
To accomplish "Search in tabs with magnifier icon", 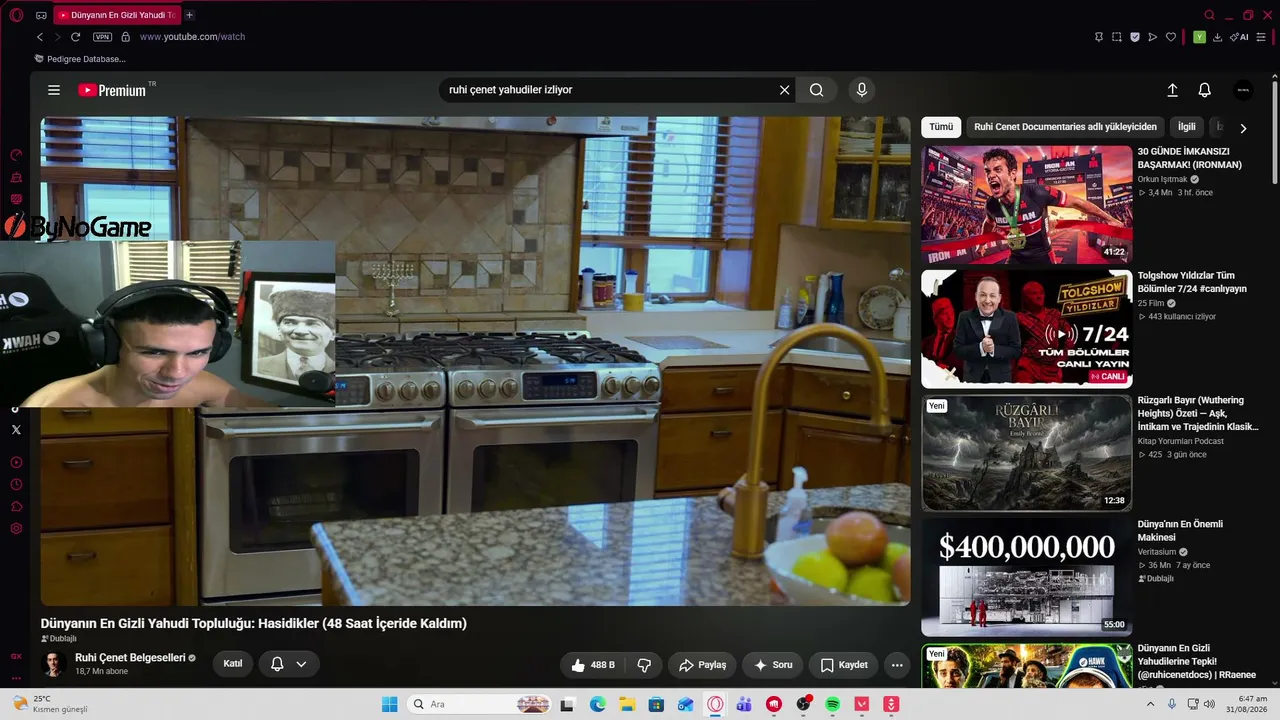I will pyautogui.click(x=1209, y=15).
